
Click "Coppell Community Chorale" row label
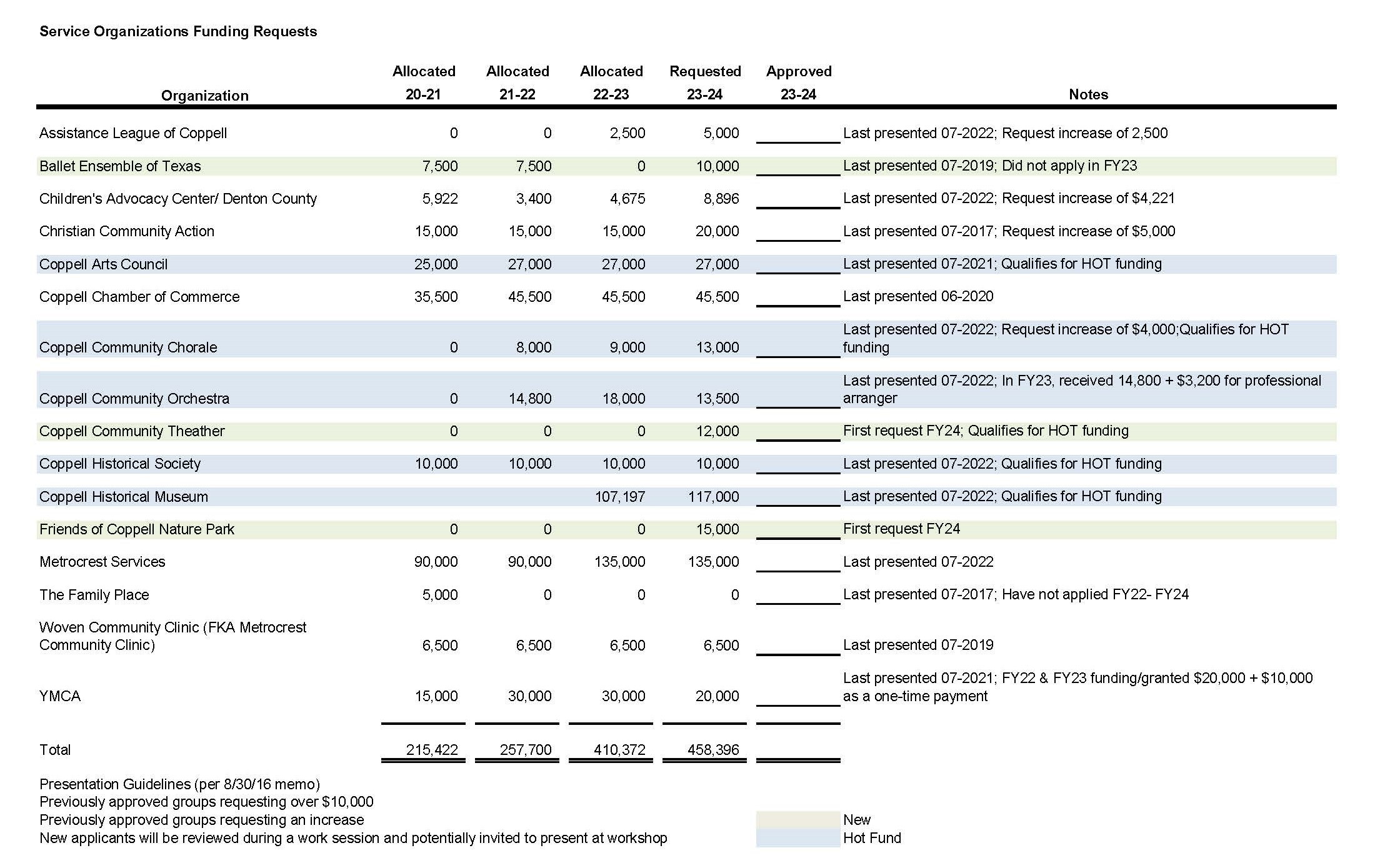(128, 347)
